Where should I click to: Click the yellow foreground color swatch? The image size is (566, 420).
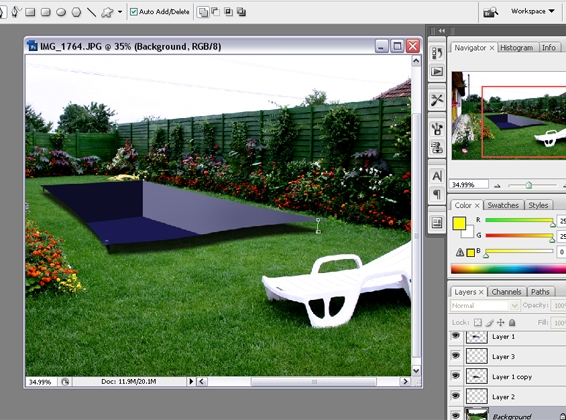click(x=459, y=223)
